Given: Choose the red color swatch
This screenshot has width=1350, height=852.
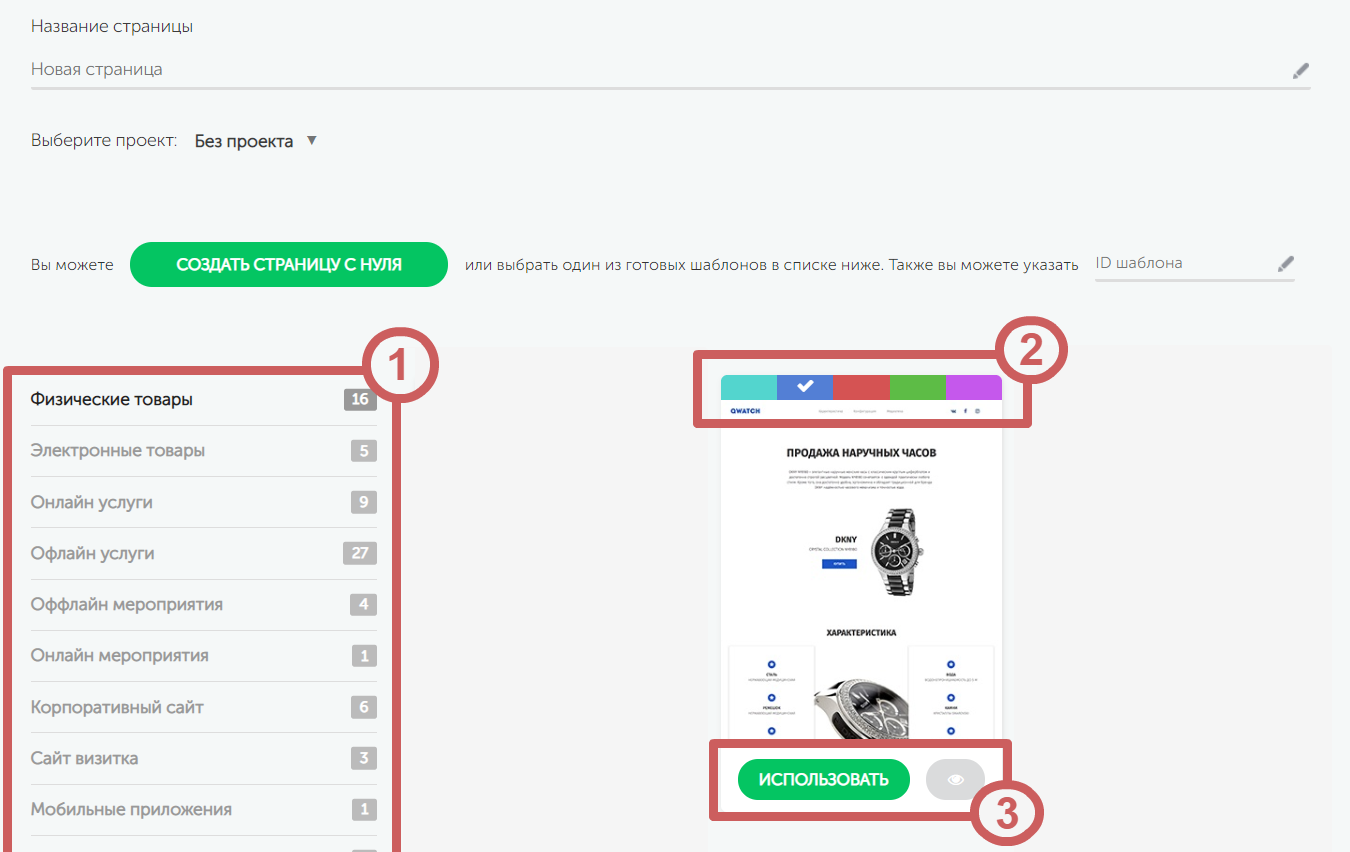Looking at the screenshot, I should [x=861, y=387].
